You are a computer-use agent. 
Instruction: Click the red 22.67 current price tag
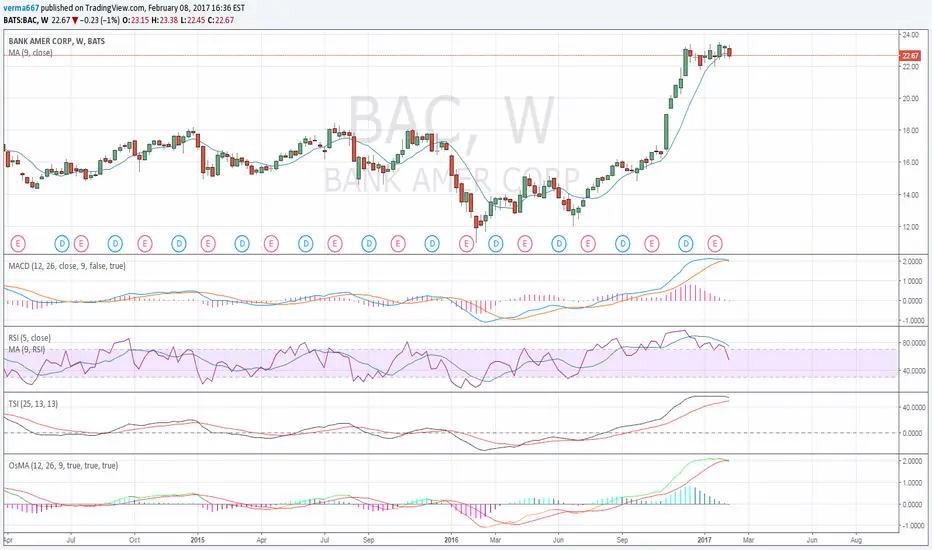910,55
